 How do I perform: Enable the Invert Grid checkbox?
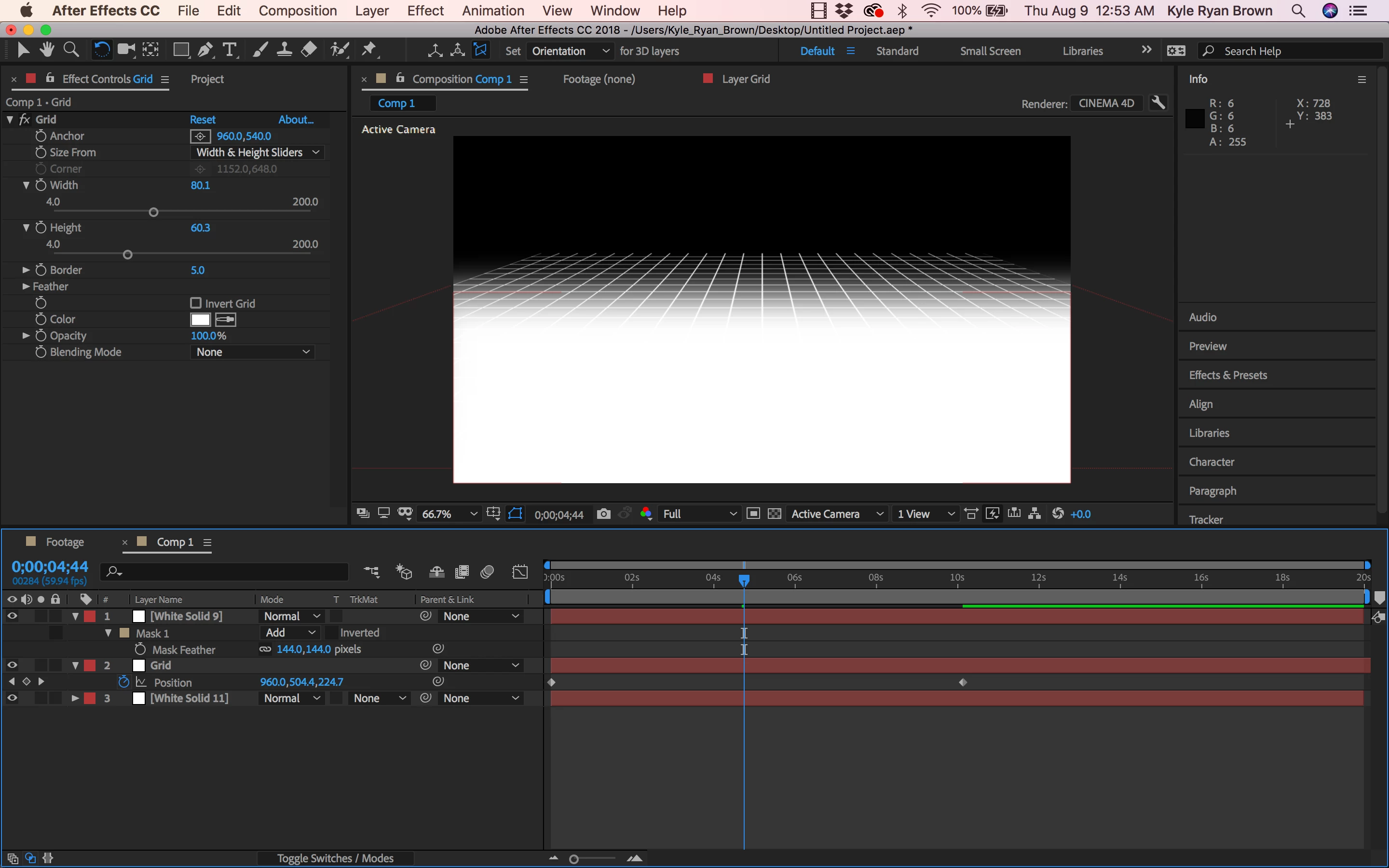tap(196, 302)
